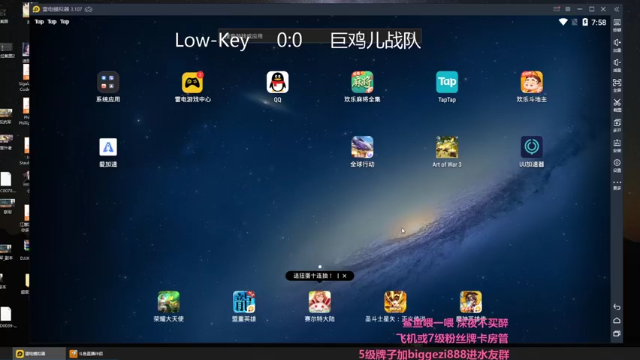Viewport: 640px width, 360px height.
Task: Open 荣耀大天使 in the dock
Action: (169, 302)
